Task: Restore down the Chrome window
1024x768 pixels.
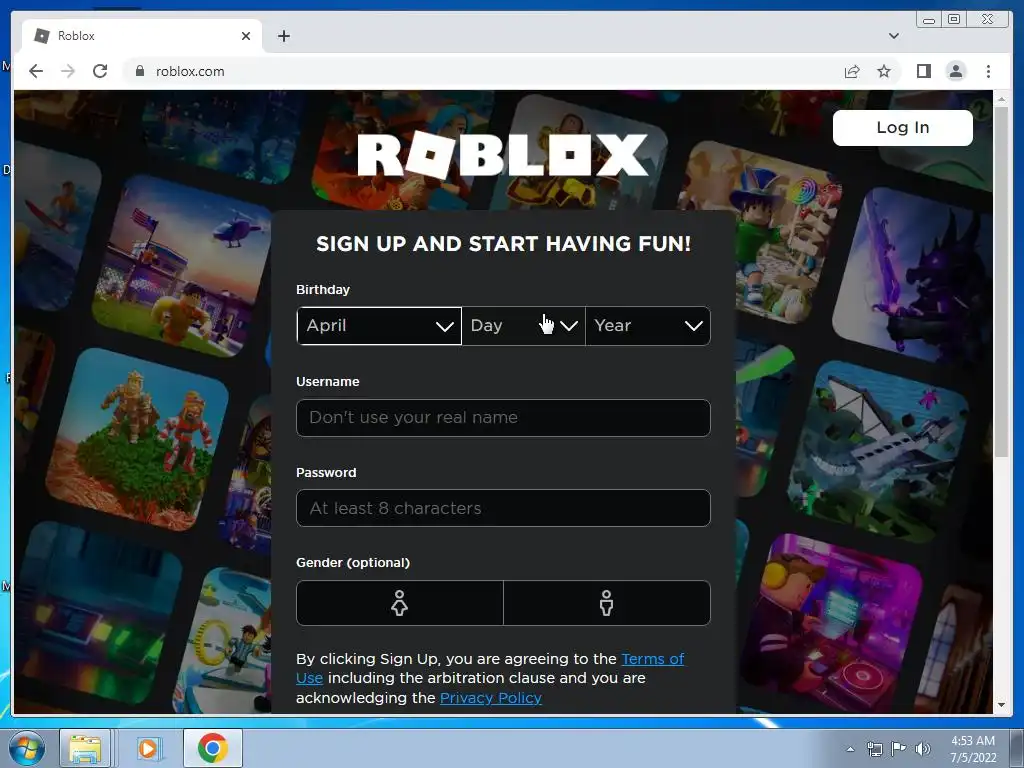Action: (954, 20)
